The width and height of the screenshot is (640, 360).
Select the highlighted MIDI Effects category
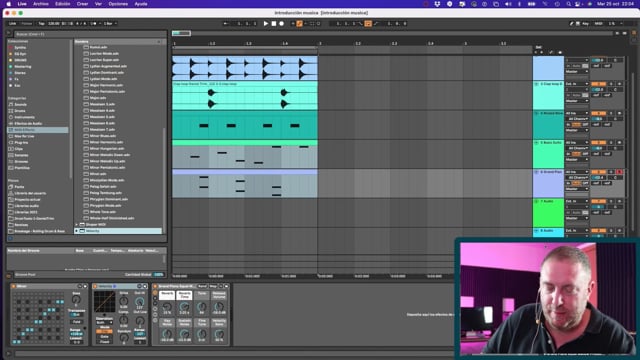tap(38, 130)
